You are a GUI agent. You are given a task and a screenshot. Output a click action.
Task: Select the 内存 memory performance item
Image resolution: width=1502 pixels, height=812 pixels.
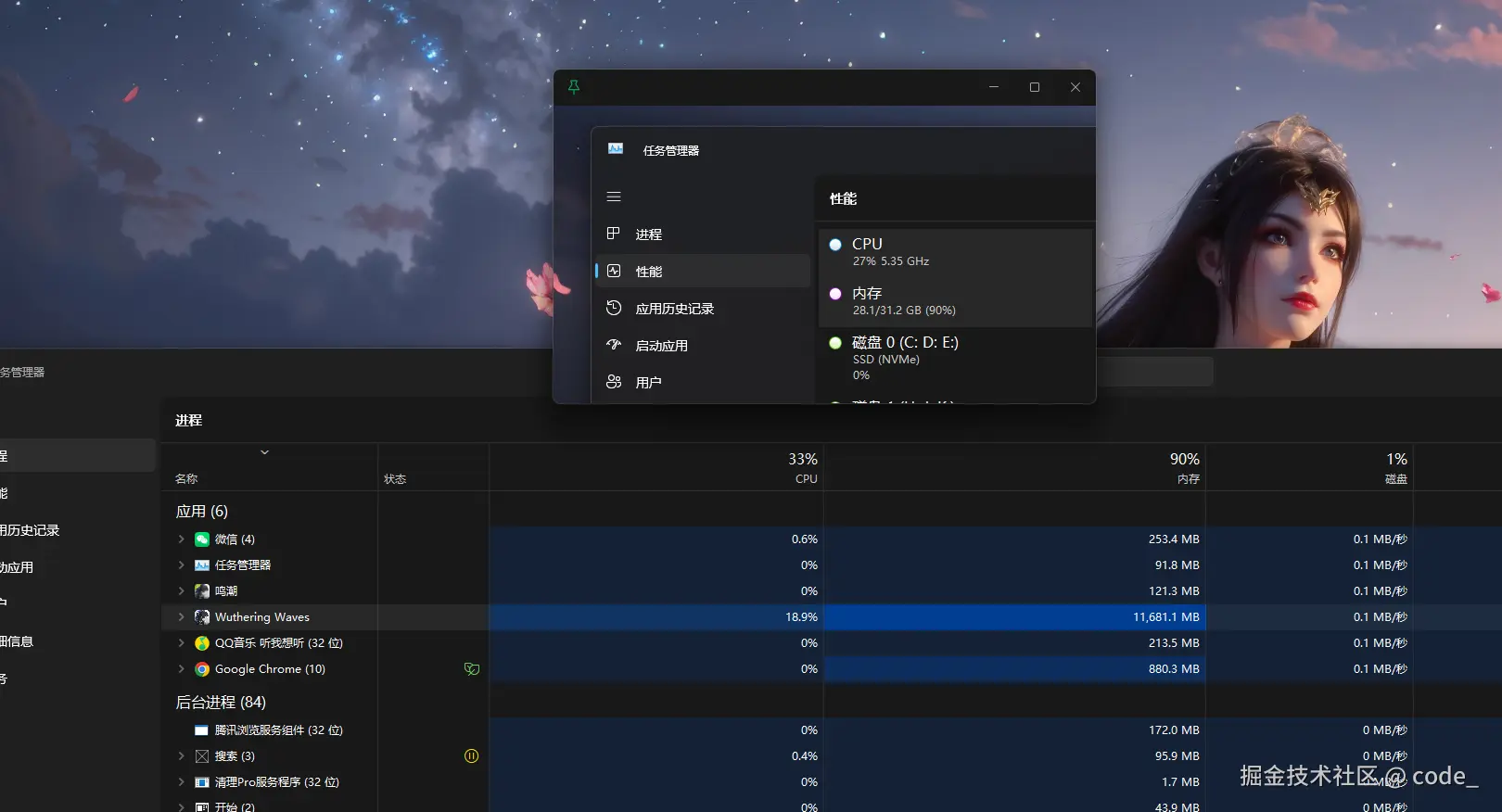[x=955, y=301]
